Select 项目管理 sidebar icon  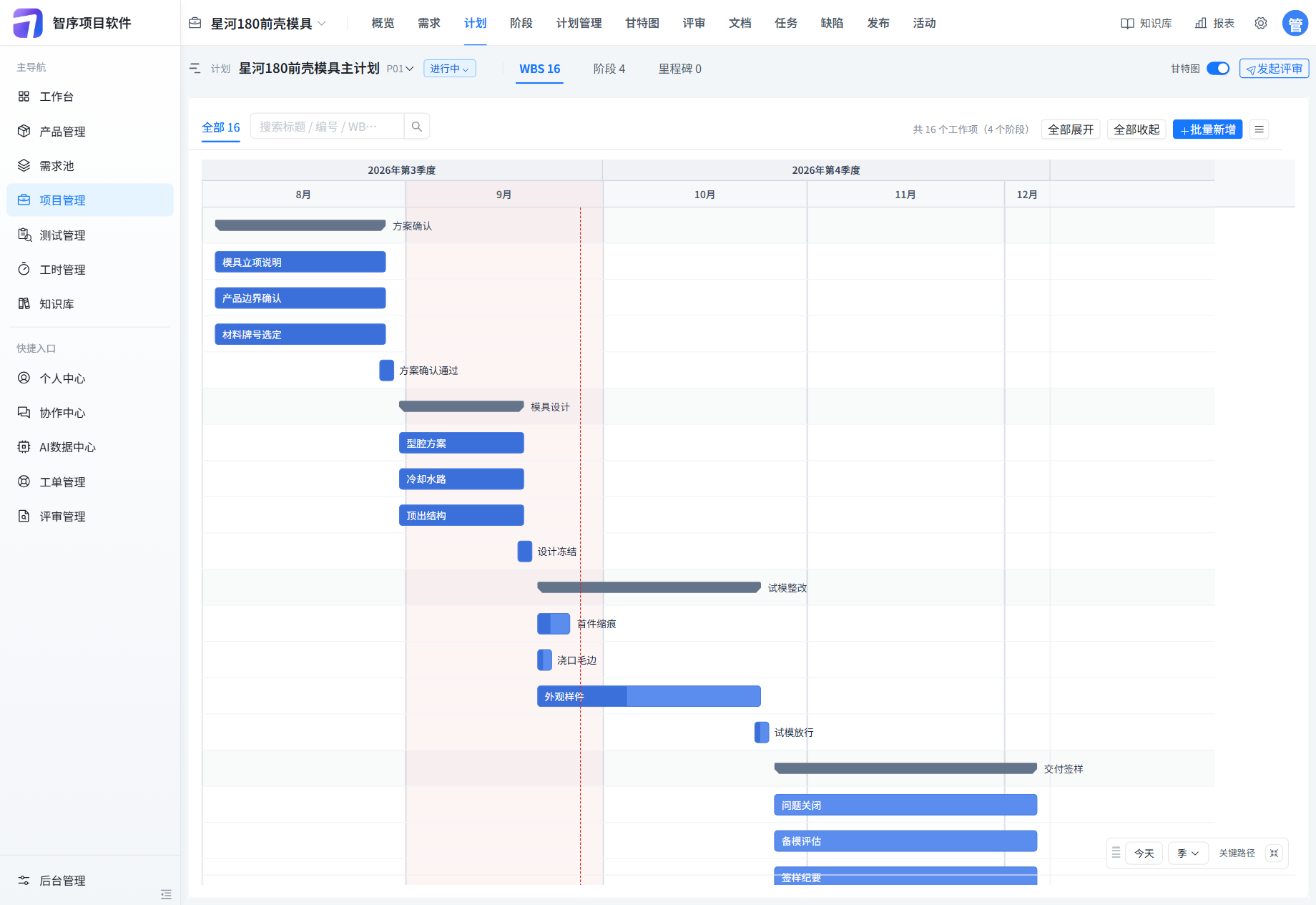click(24, 200)
